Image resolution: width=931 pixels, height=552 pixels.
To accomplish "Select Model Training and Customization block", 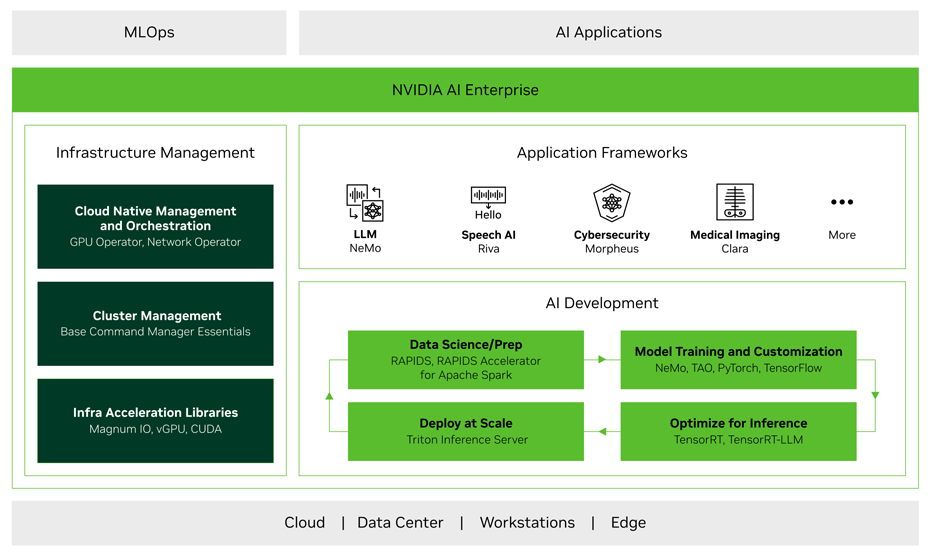I will pos(739,360).
